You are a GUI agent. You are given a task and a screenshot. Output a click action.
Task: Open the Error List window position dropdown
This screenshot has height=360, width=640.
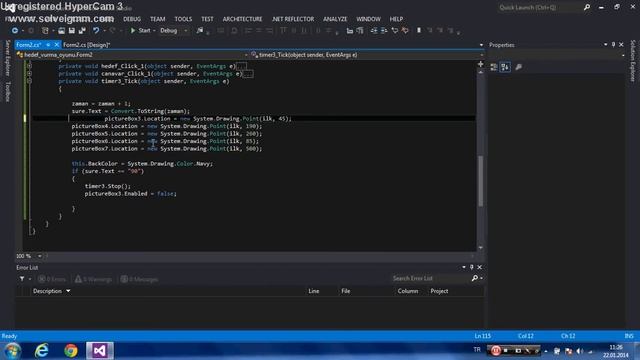pyautogui.click(x=464, y=267)
